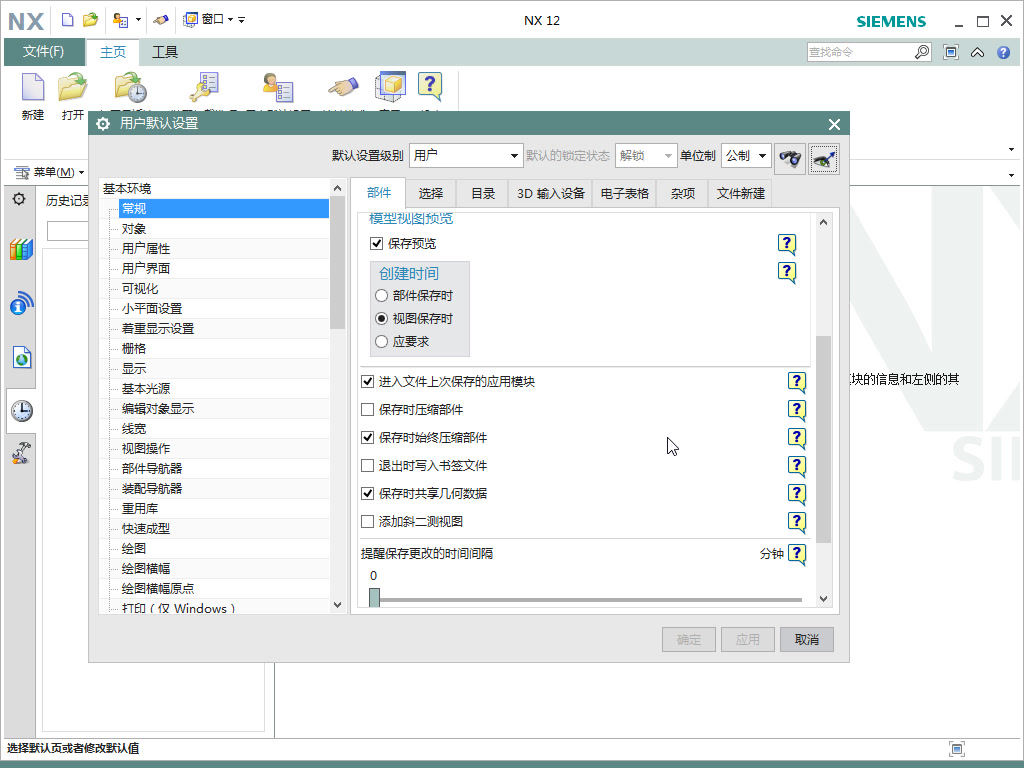Click the binoculars find-default icon in dialog
1024x768 pixels.
pos(789,157)
